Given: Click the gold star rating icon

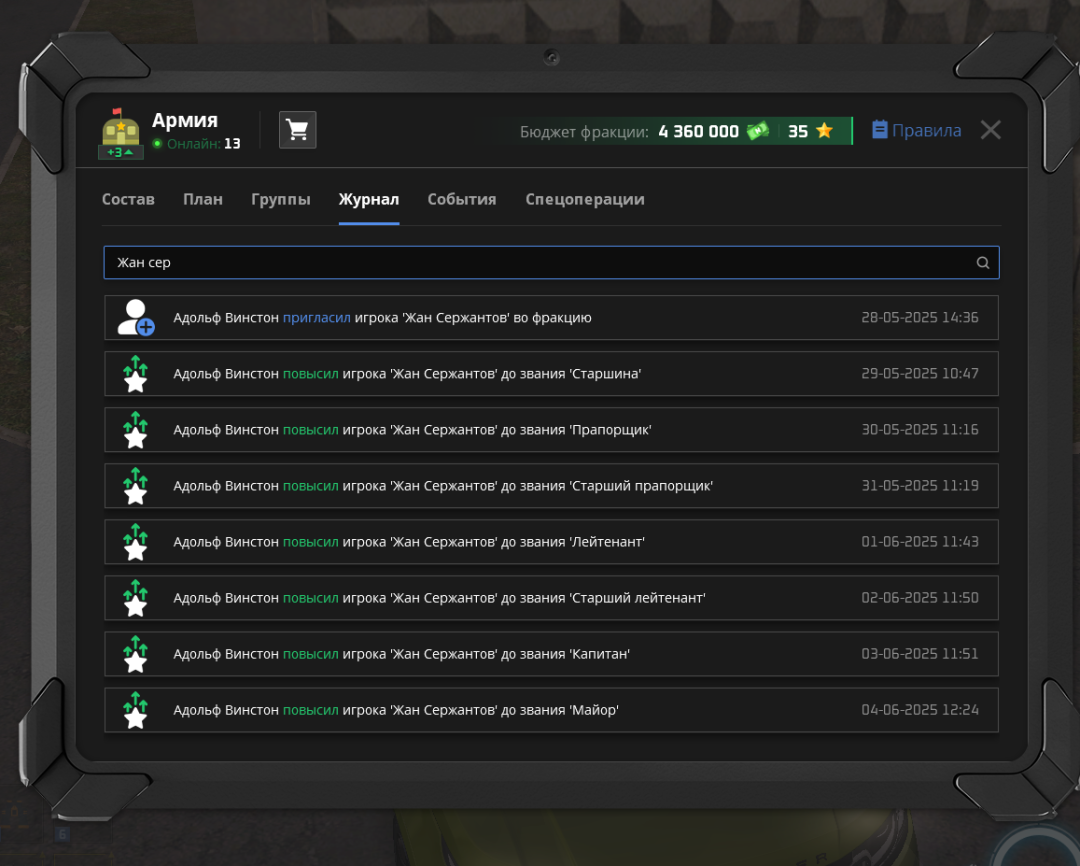Looking at the screenshot, I should coord(824,131).
